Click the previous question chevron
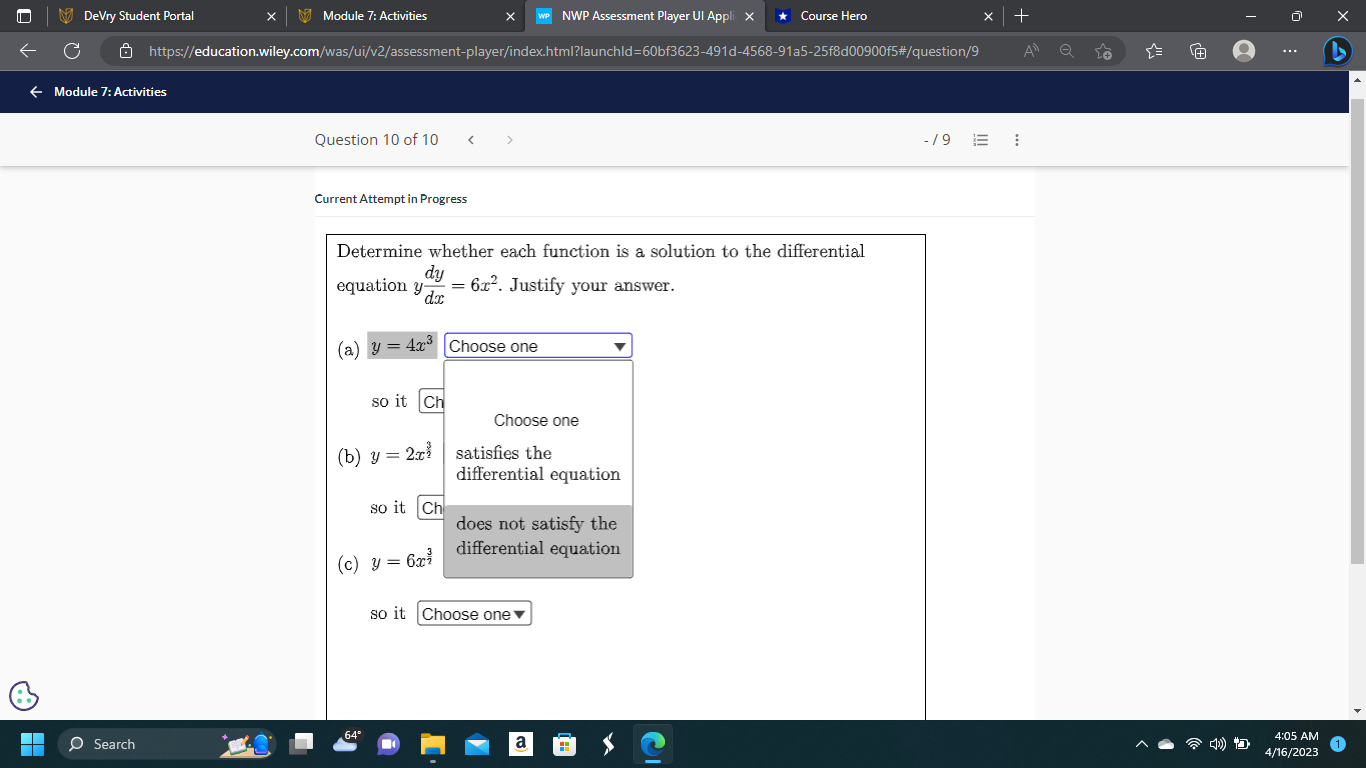This screenshot has height=768, width=1366. [470, 140]
